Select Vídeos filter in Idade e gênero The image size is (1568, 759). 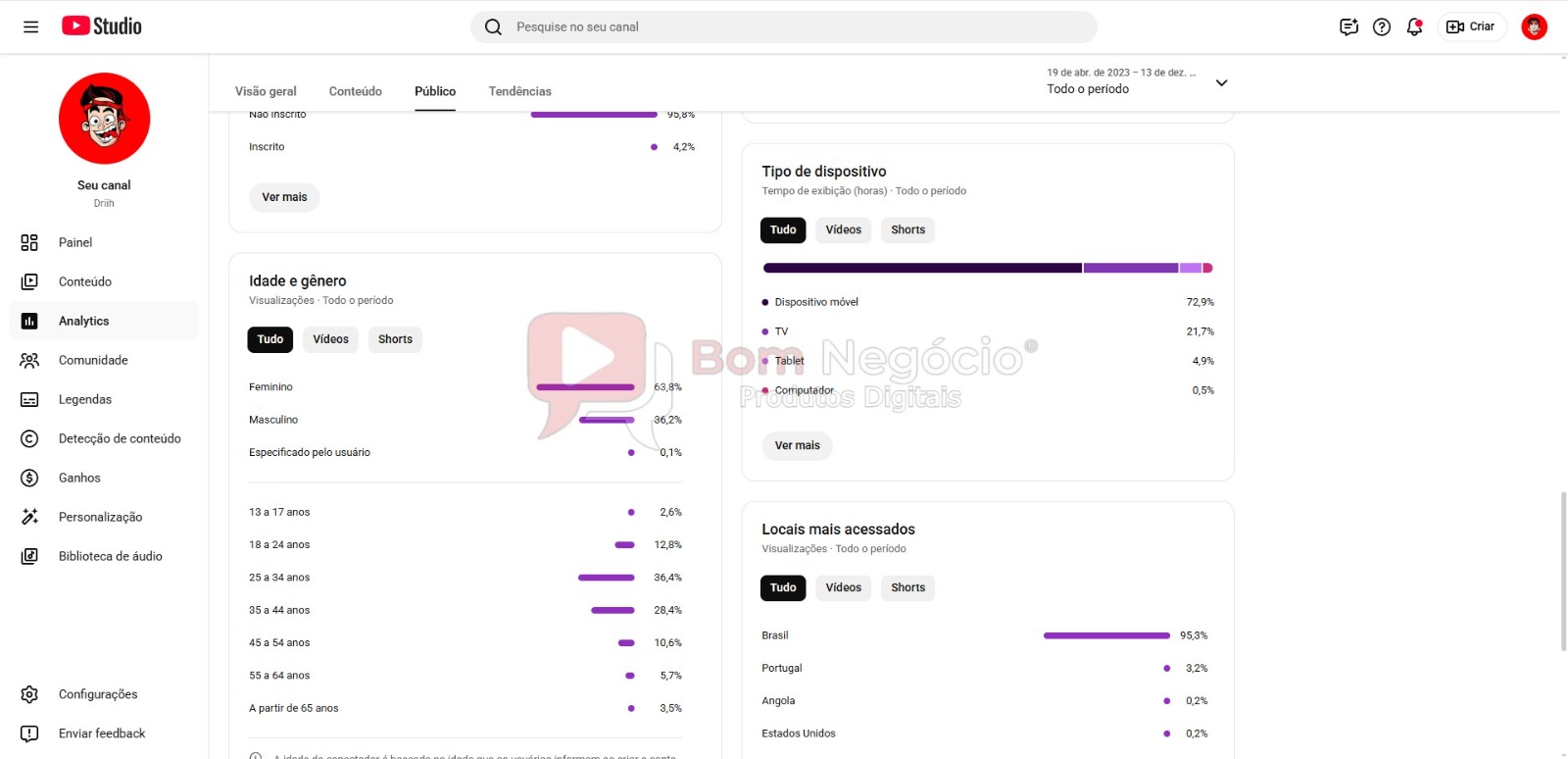click(x=330, y=339)
